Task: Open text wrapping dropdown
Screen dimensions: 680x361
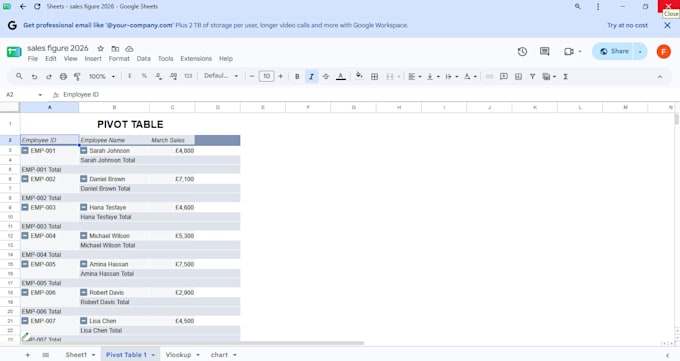Action: pyautogui.click(x=451, y=76)
